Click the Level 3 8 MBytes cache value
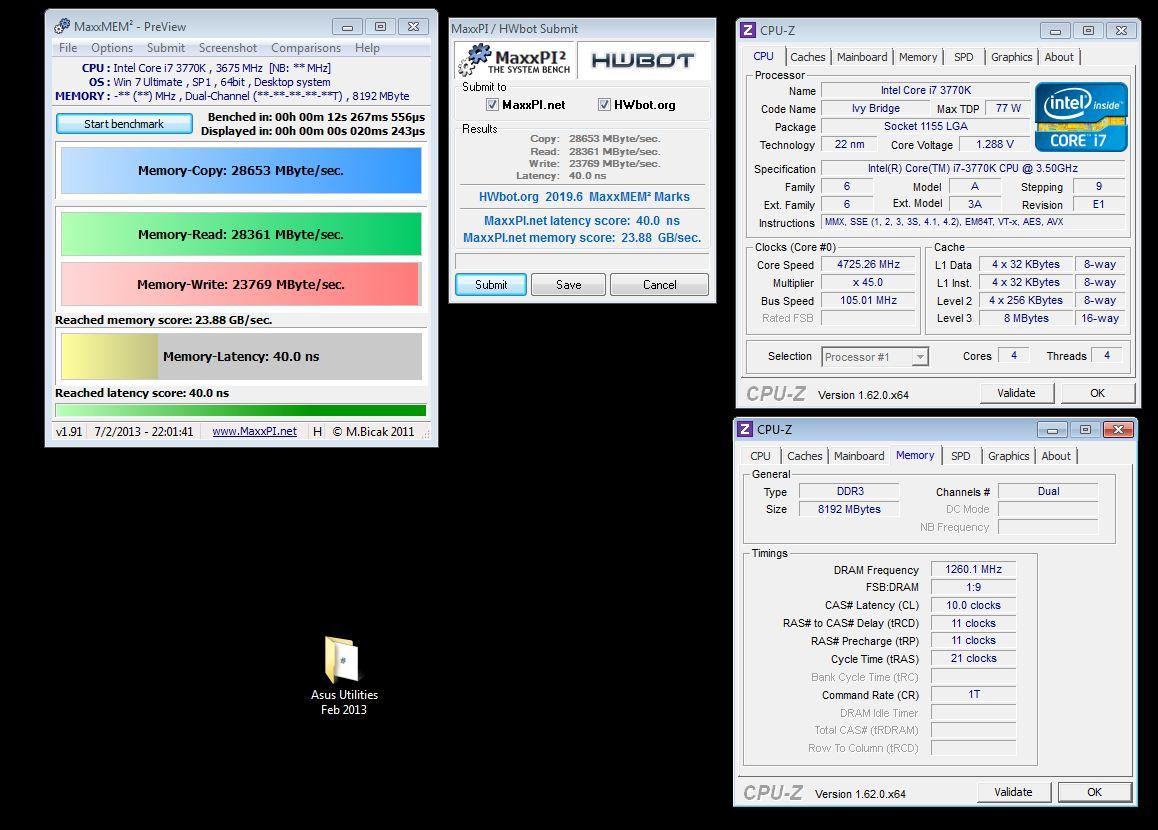 [1026, 318]
